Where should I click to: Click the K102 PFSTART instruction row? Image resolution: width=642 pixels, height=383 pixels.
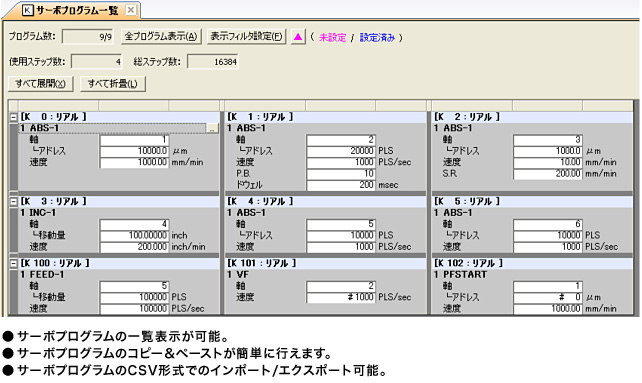point(532,274)
